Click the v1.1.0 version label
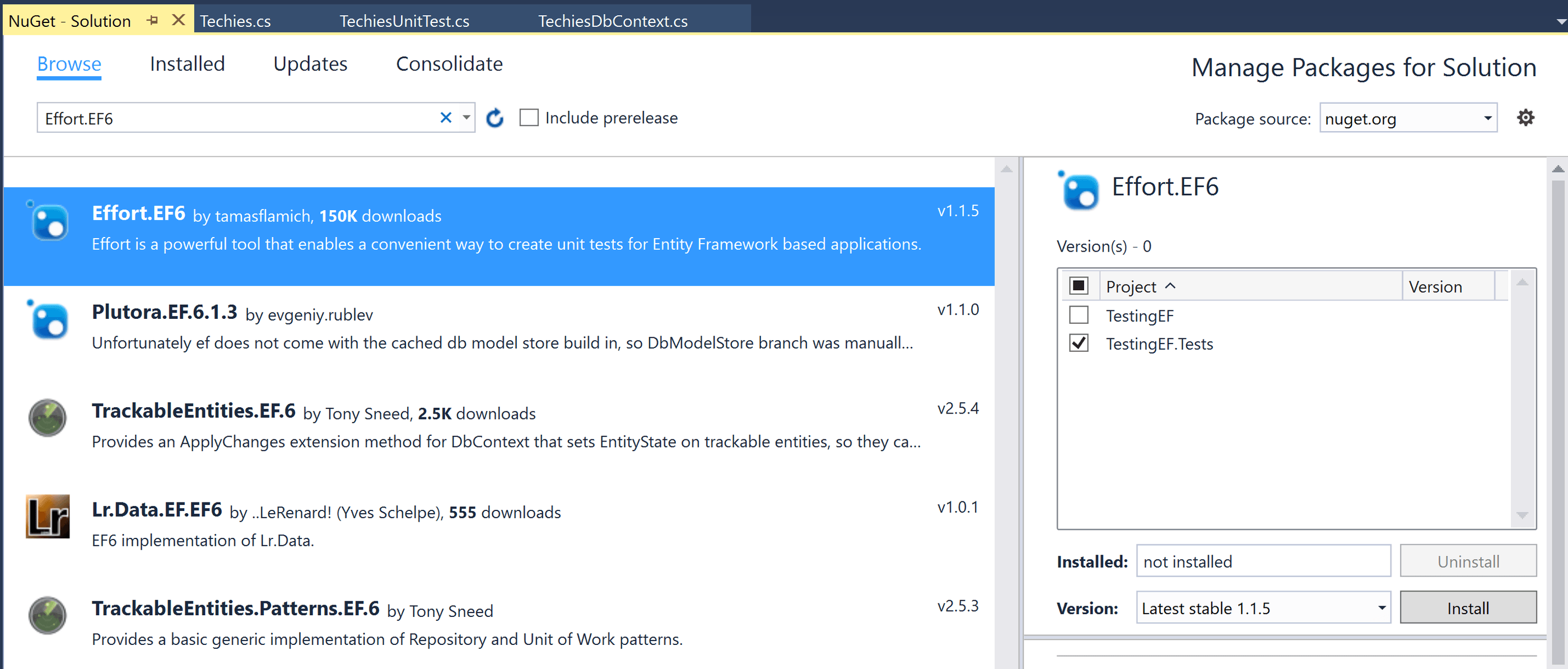The image size is (1568, 669). tap(958, 309)
